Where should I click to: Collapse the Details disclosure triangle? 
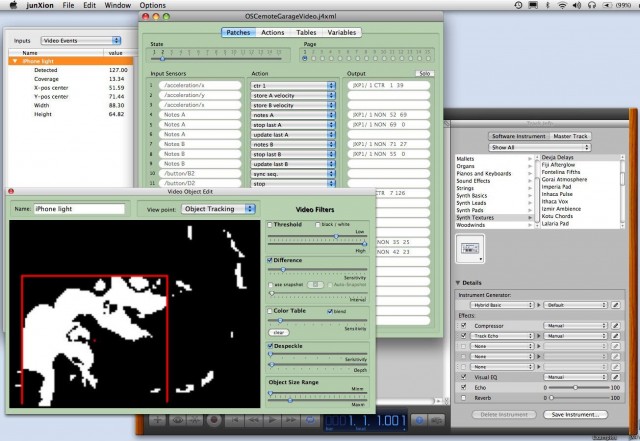[x=458, y=283]
